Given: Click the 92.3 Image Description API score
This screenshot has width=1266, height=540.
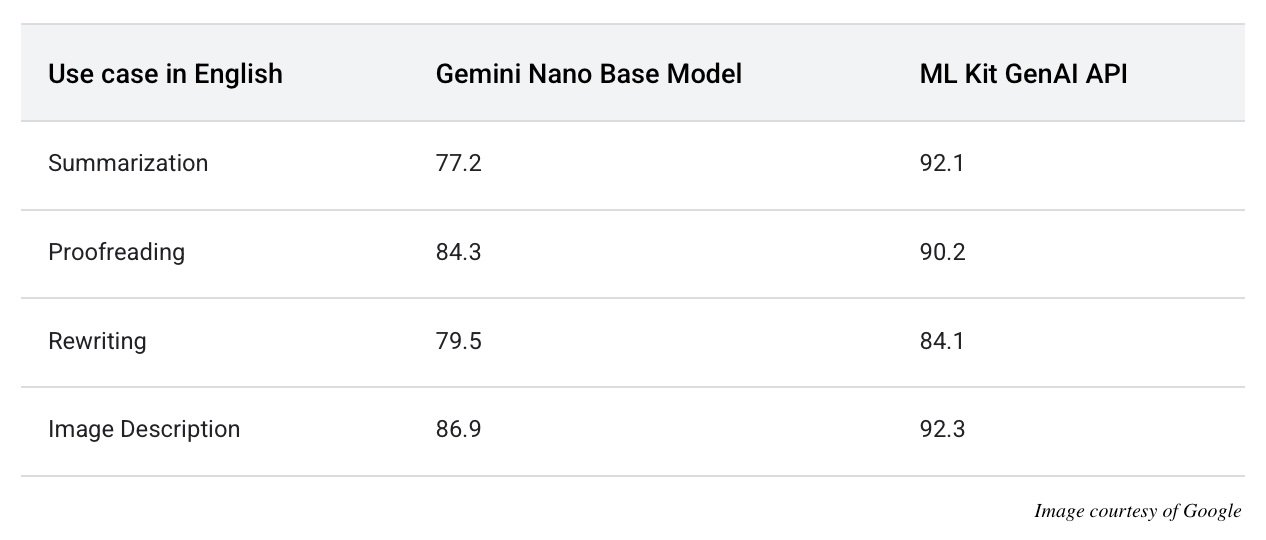Looking at the screenshot, I should click(x=942, y=429).
